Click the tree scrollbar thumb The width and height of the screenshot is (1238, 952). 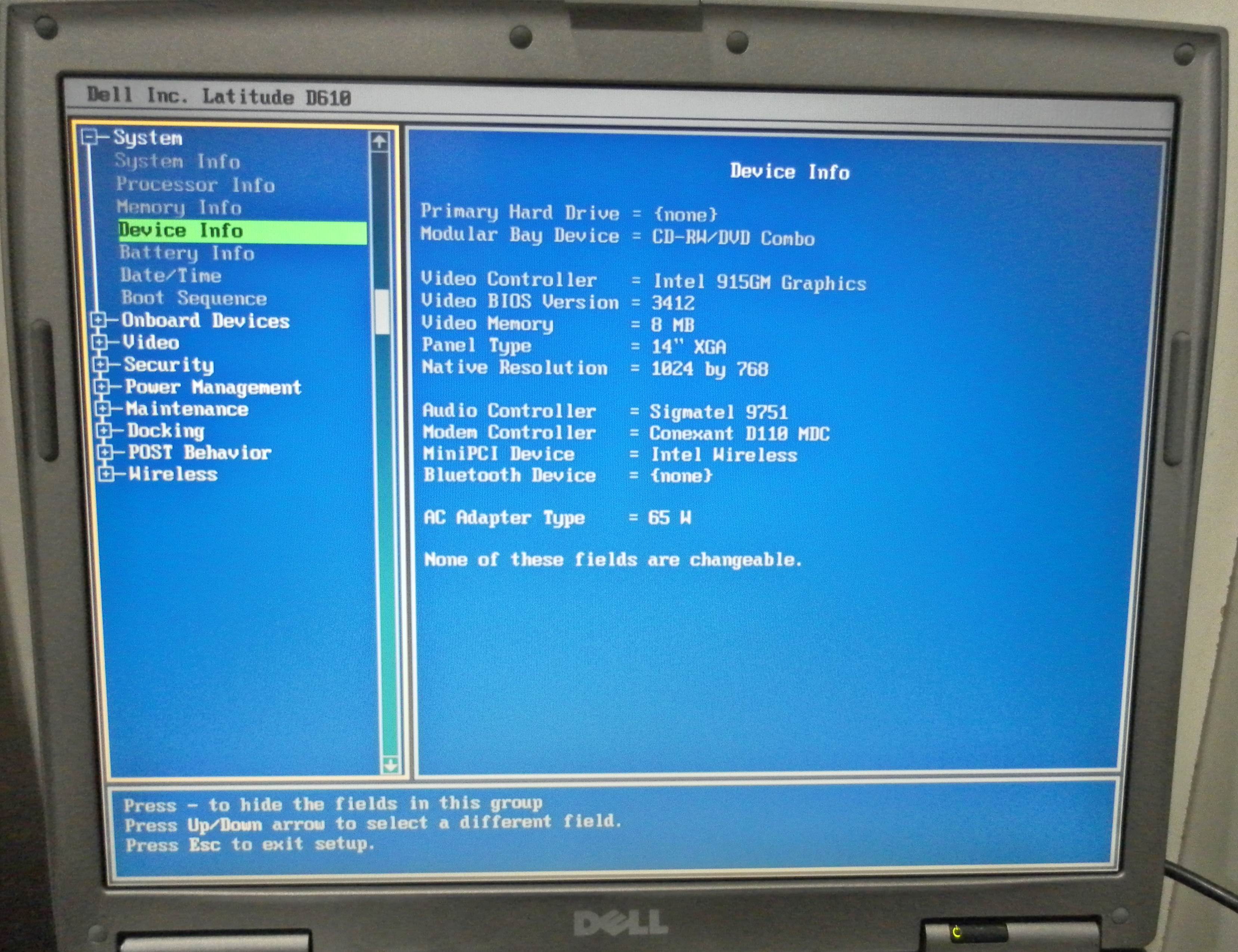click(x=383, y=311)
